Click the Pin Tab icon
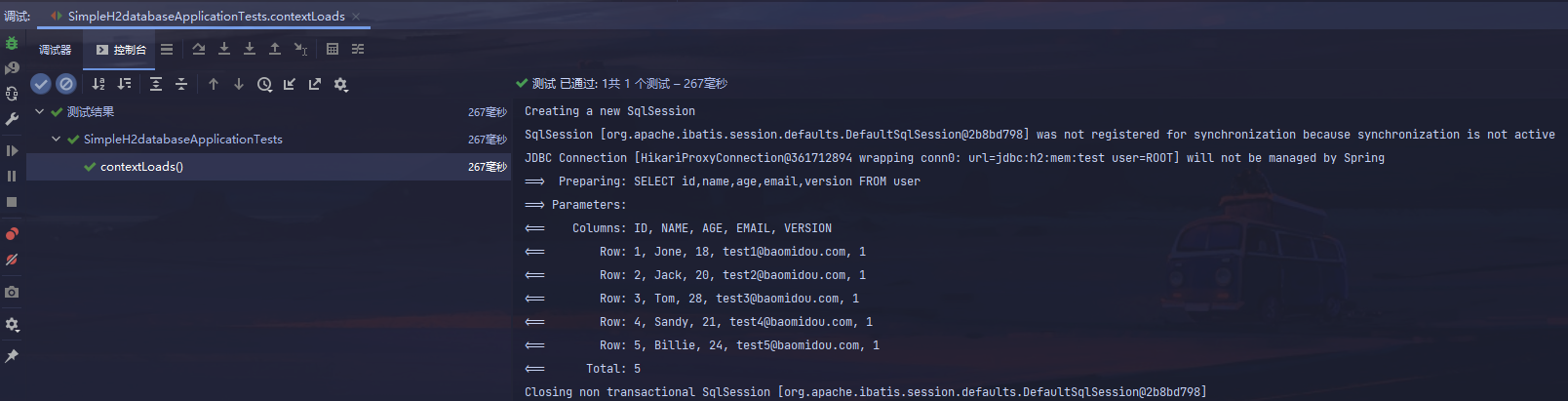1568x401 pixels. click(x=12, y=356)
